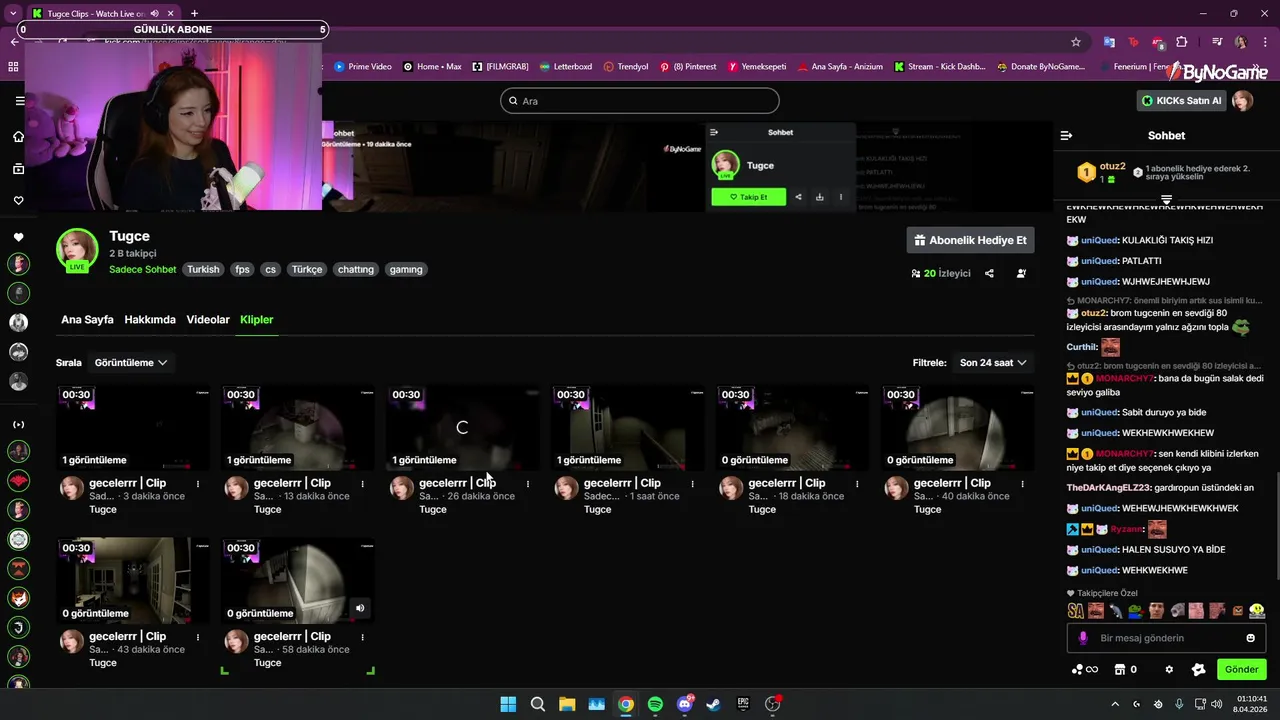Click the chatting tag
1280x720 pixels.
click(x=355, y=270)
